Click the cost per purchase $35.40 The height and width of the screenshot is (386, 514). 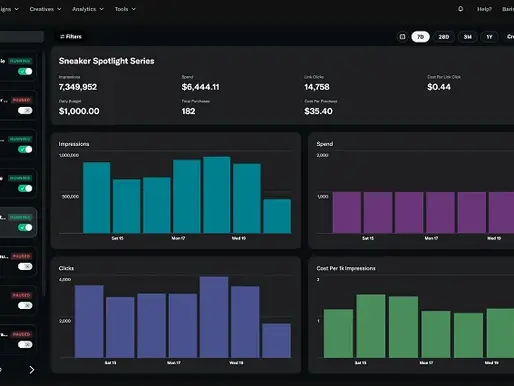coord(318,111)
